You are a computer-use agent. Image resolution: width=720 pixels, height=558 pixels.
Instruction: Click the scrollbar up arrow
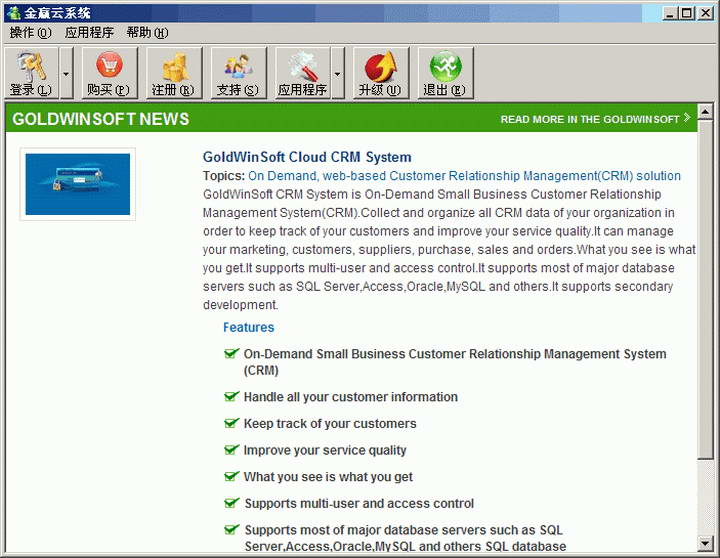[705, 111]
